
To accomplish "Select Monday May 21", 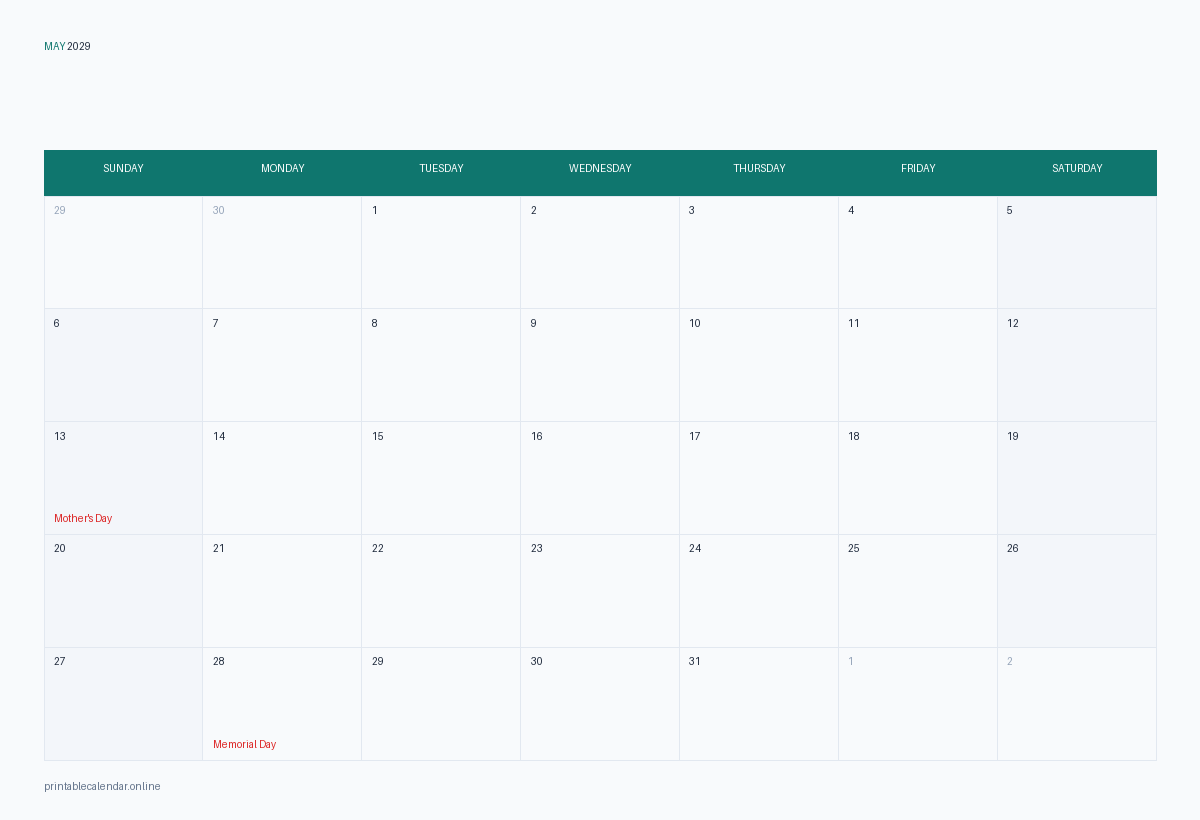I will (x=282, y=591).
